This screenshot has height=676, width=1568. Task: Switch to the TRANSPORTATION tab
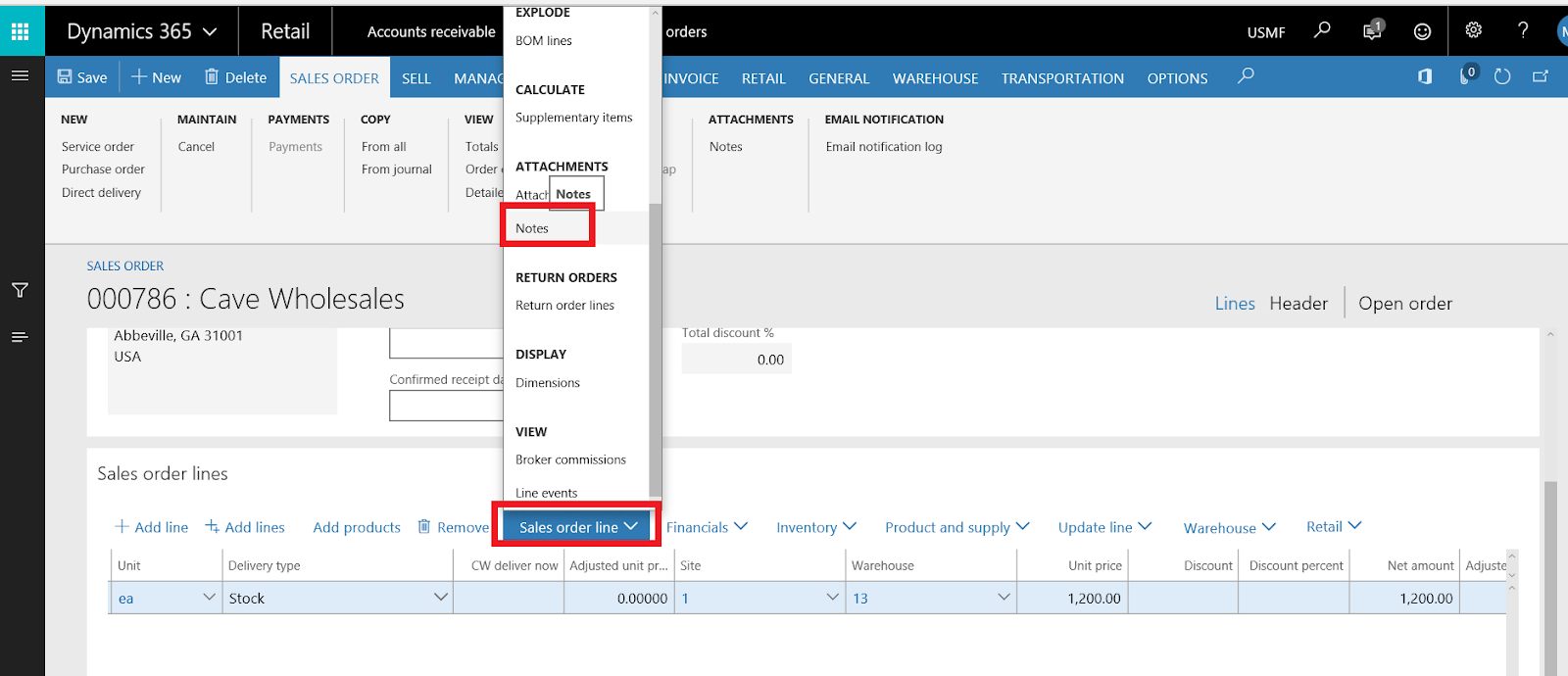(1062, 77)
